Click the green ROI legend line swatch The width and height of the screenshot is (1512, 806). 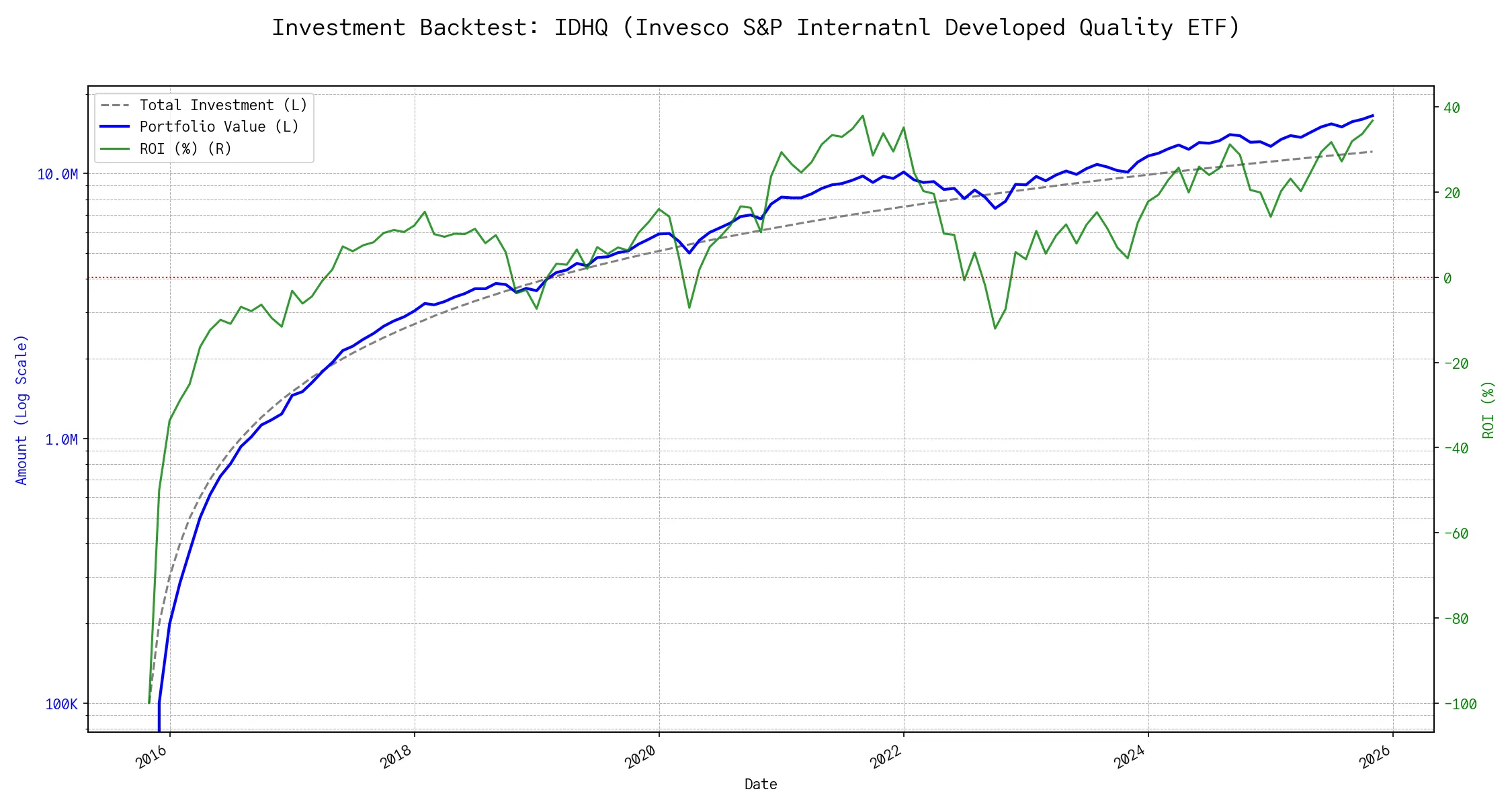[115, 149]
